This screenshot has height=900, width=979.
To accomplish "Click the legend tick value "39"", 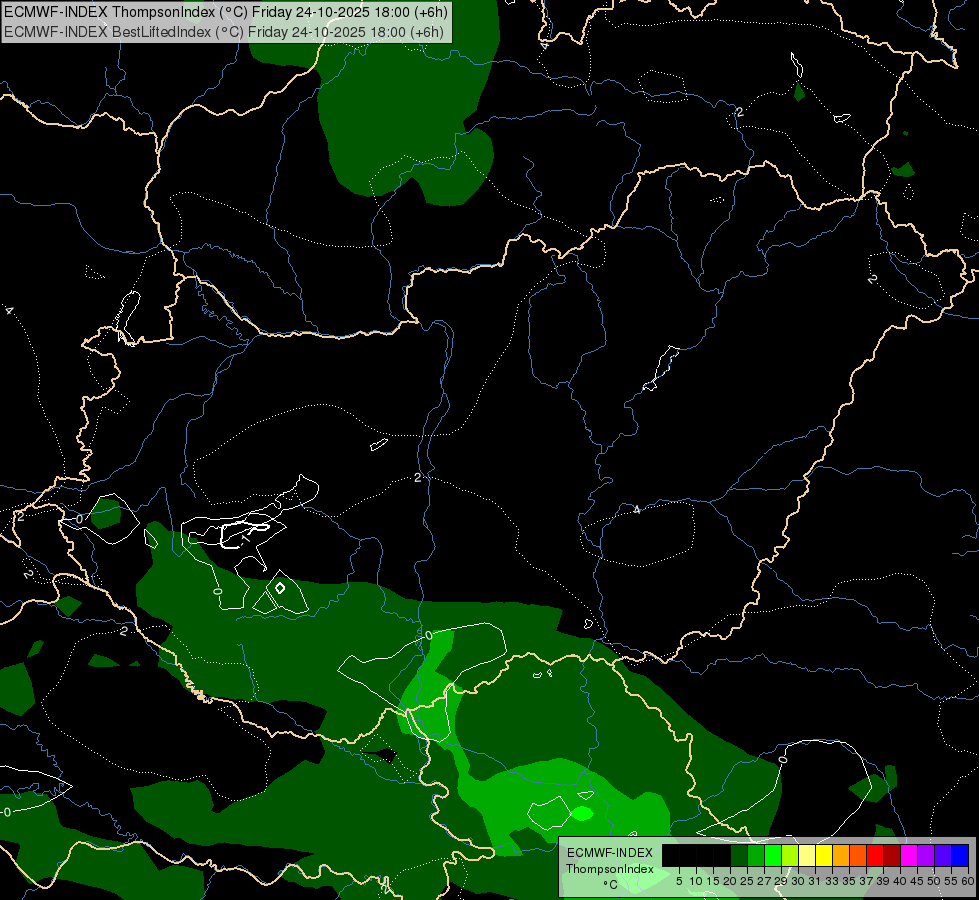I will pyautogui.click(x=883, y=881).
